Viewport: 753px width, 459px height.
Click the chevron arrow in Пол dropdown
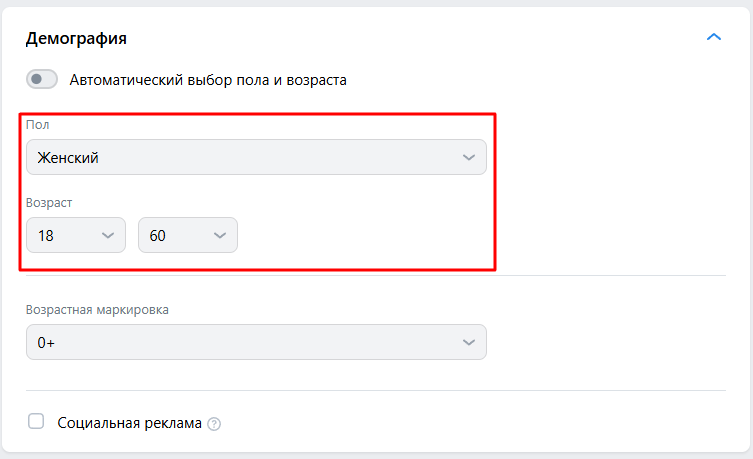click(x=469, y=157)
